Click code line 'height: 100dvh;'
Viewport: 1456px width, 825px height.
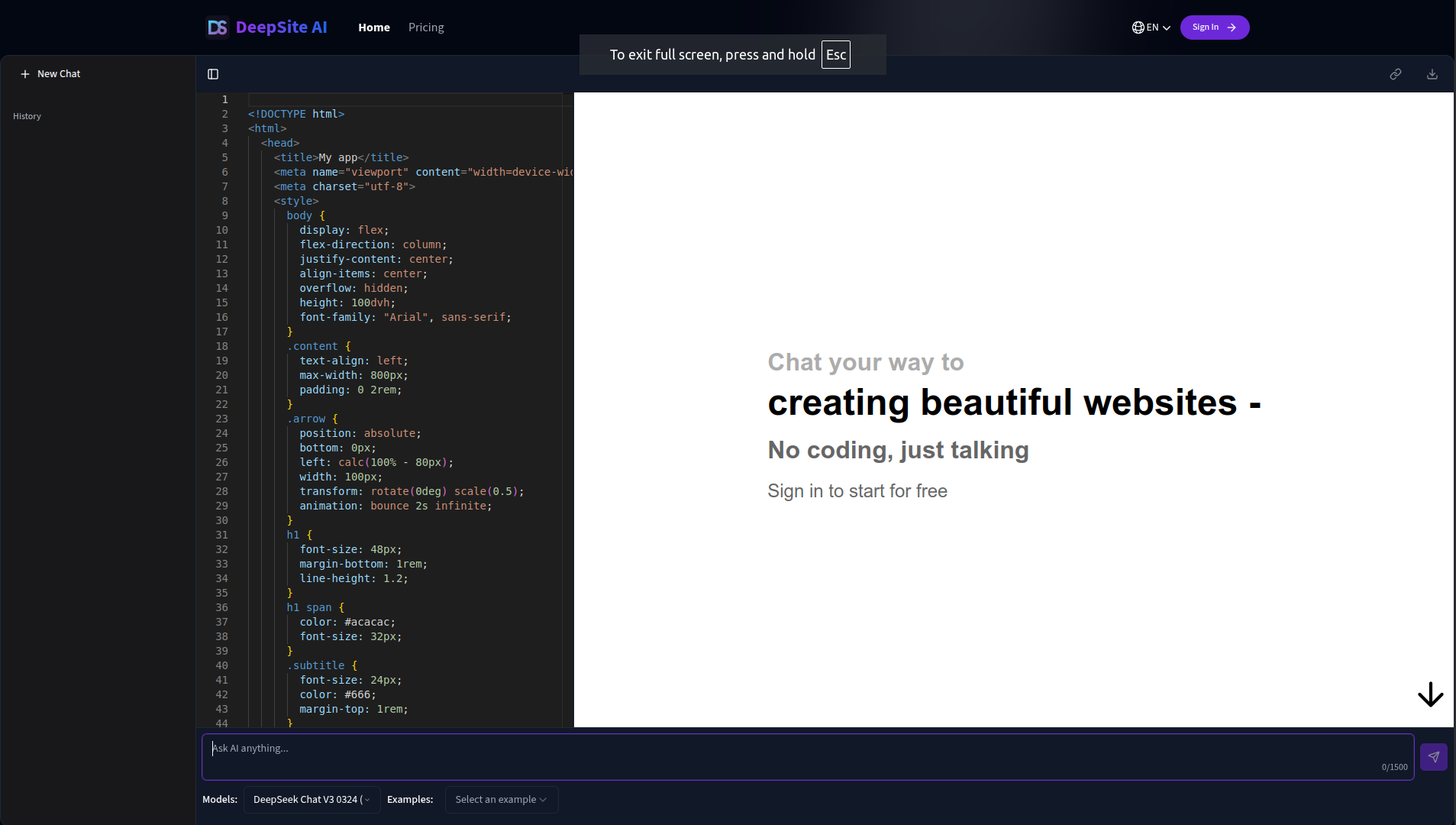347,302
